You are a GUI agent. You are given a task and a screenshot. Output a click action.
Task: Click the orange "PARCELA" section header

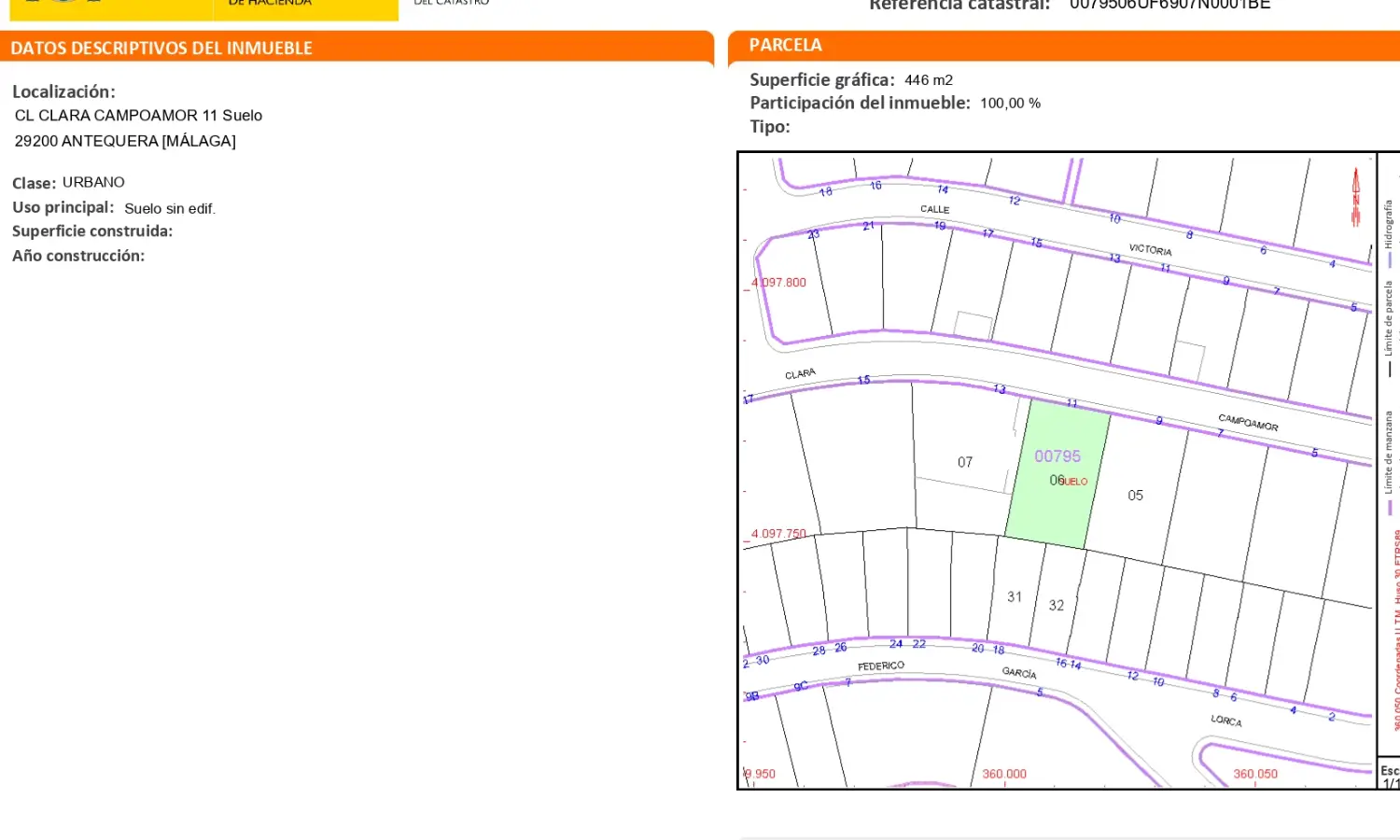[x=786, y=45]
